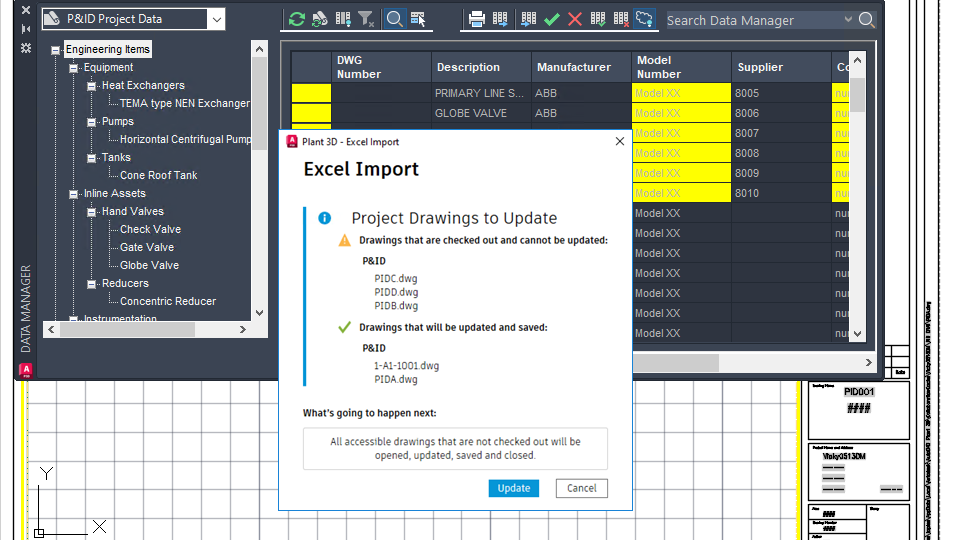Click the Supplier column header
960x540 pixels.
coord(781,67)
